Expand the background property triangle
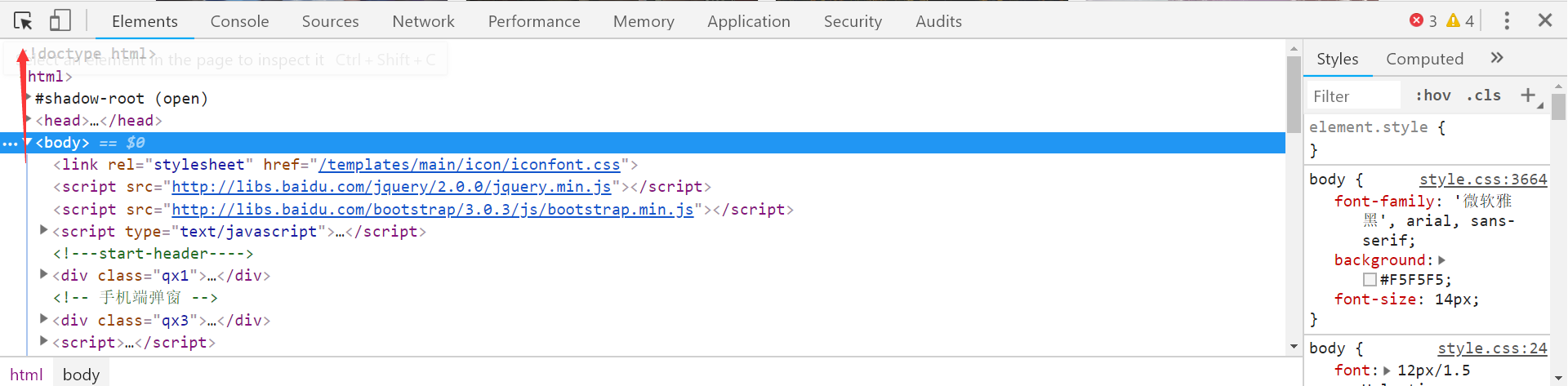 tap(1441, 260)
